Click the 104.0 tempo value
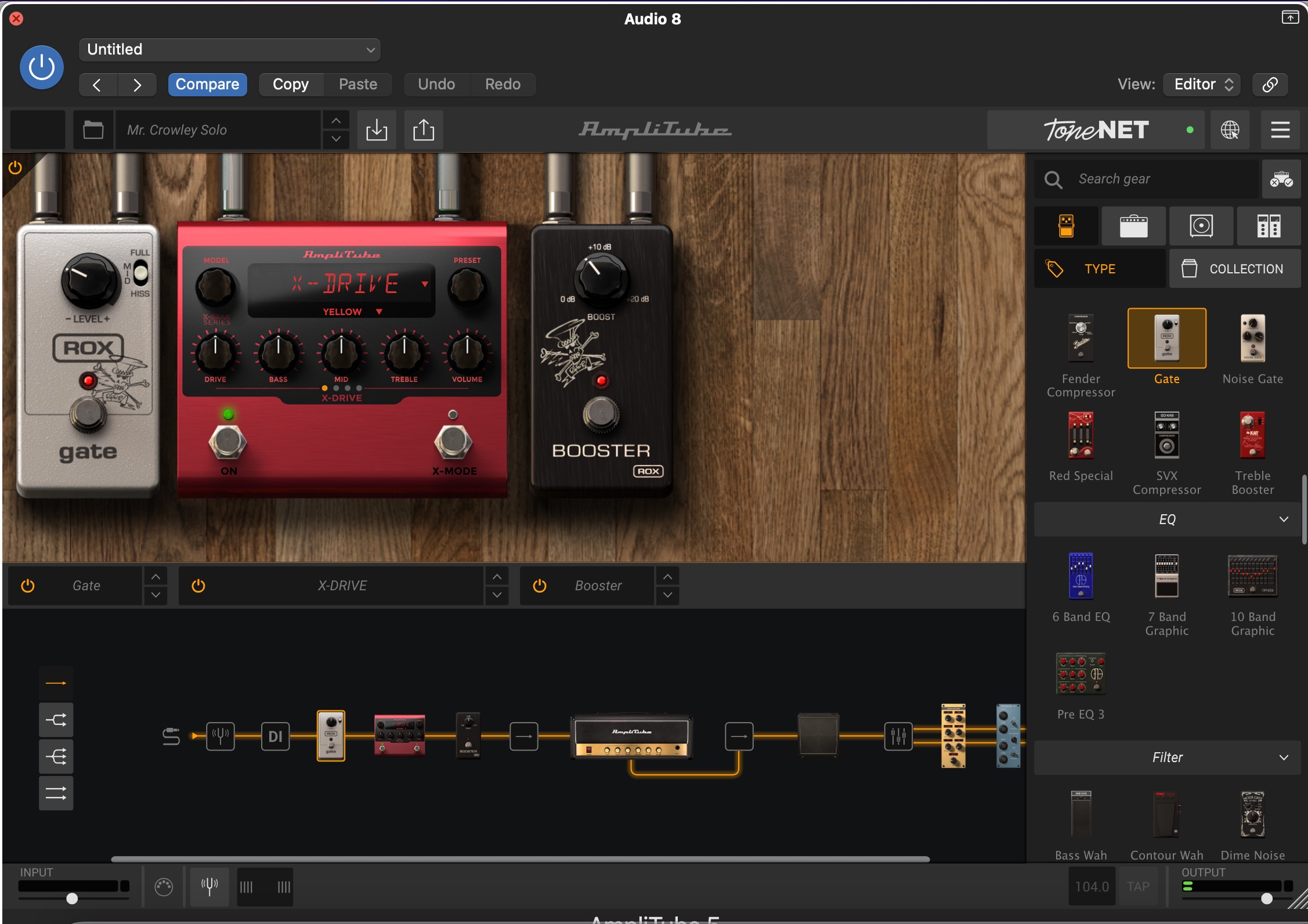Screen dimensions: 1308x924 pyautogui.click(x=1092, y=887)
